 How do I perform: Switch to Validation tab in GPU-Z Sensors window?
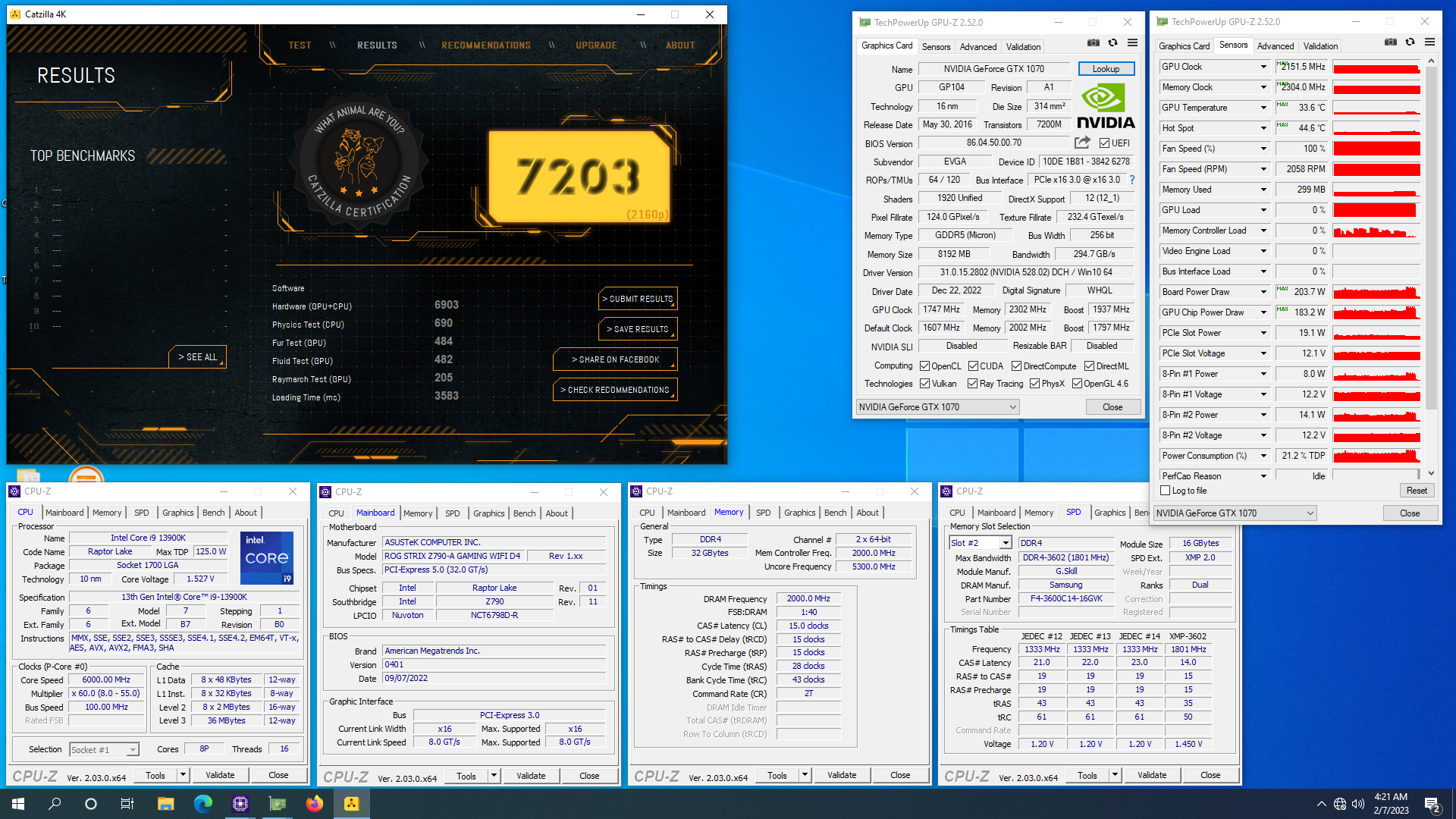[x=1320, y=46]
